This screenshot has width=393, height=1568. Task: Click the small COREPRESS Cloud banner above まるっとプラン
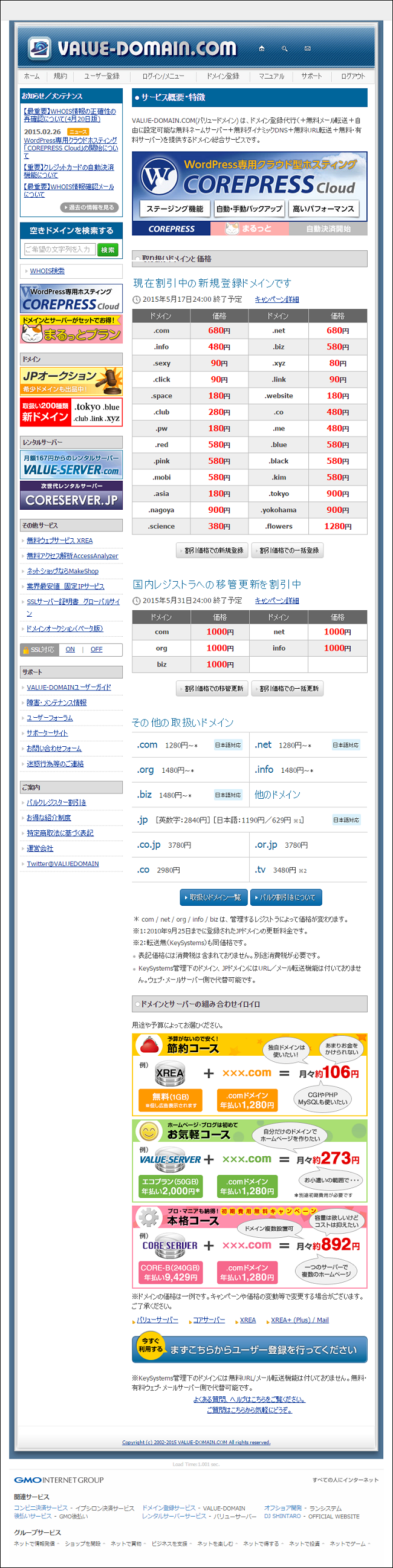click(71, 299)
